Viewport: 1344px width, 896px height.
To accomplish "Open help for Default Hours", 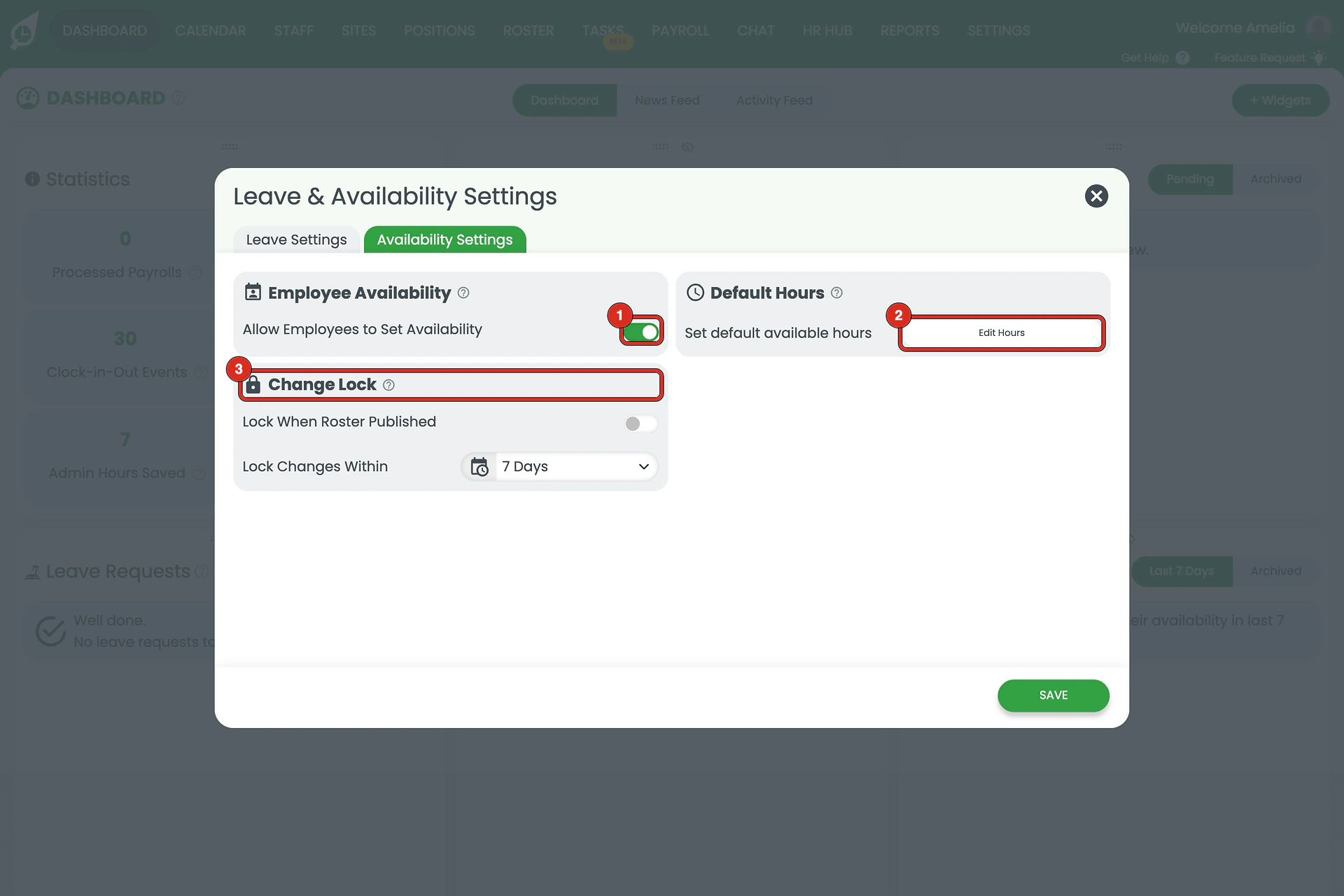I will pyautogui.click(x=836, y=293).
